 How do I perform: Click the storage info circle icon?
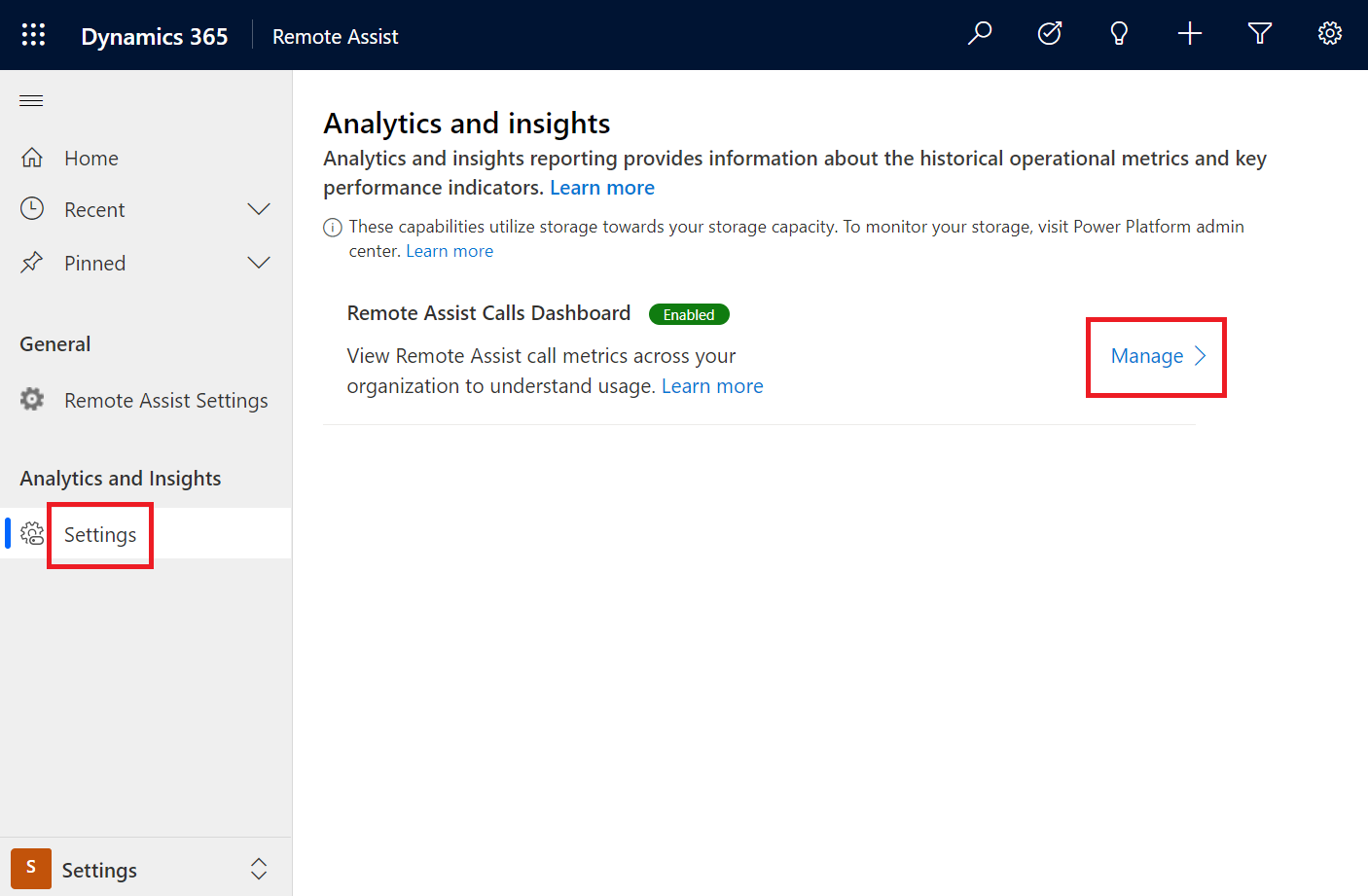click(x=333, y=228)
